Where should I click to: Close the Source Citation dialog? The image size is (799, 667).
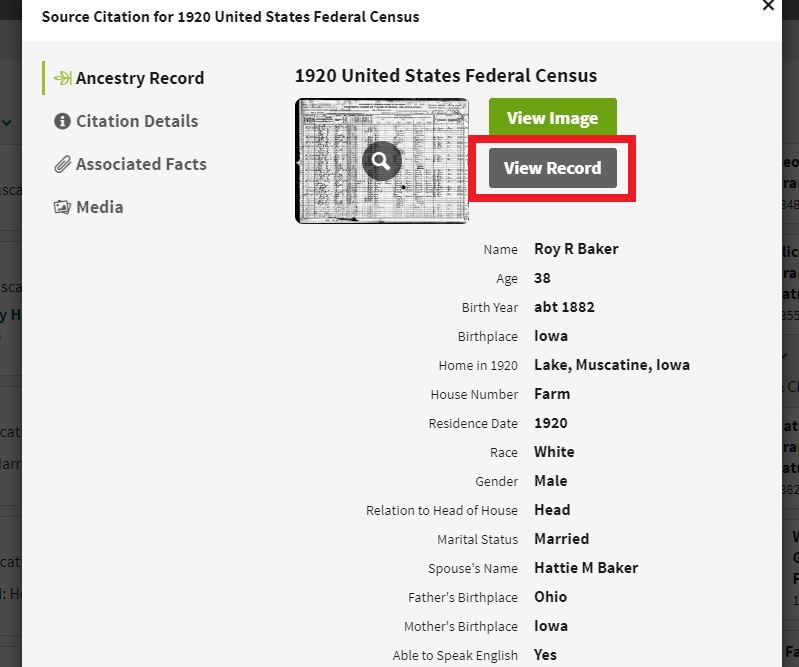pos(768,6)
